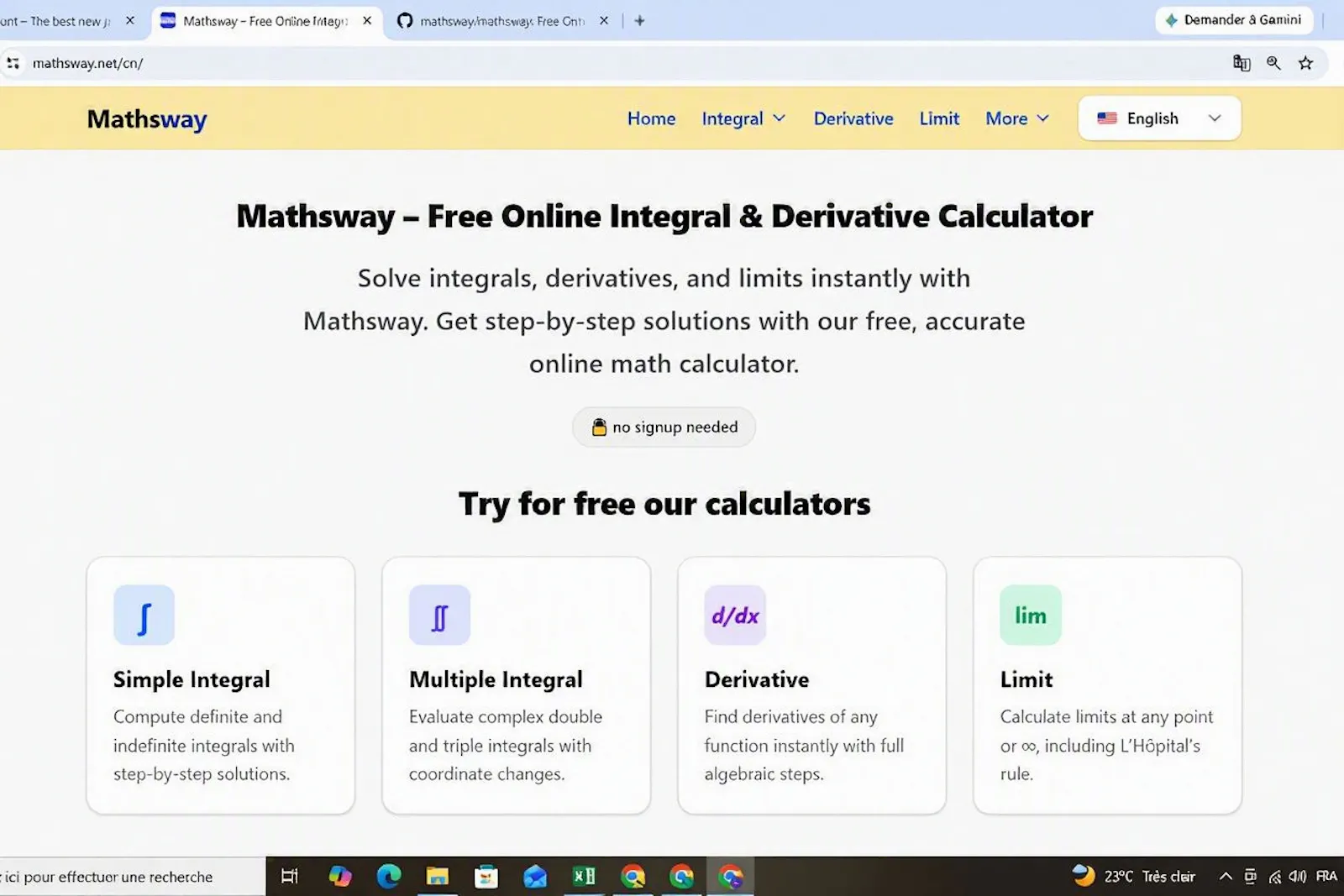Open the Derivative card title
Viewport: 1344px width, 896px height.
757,679
